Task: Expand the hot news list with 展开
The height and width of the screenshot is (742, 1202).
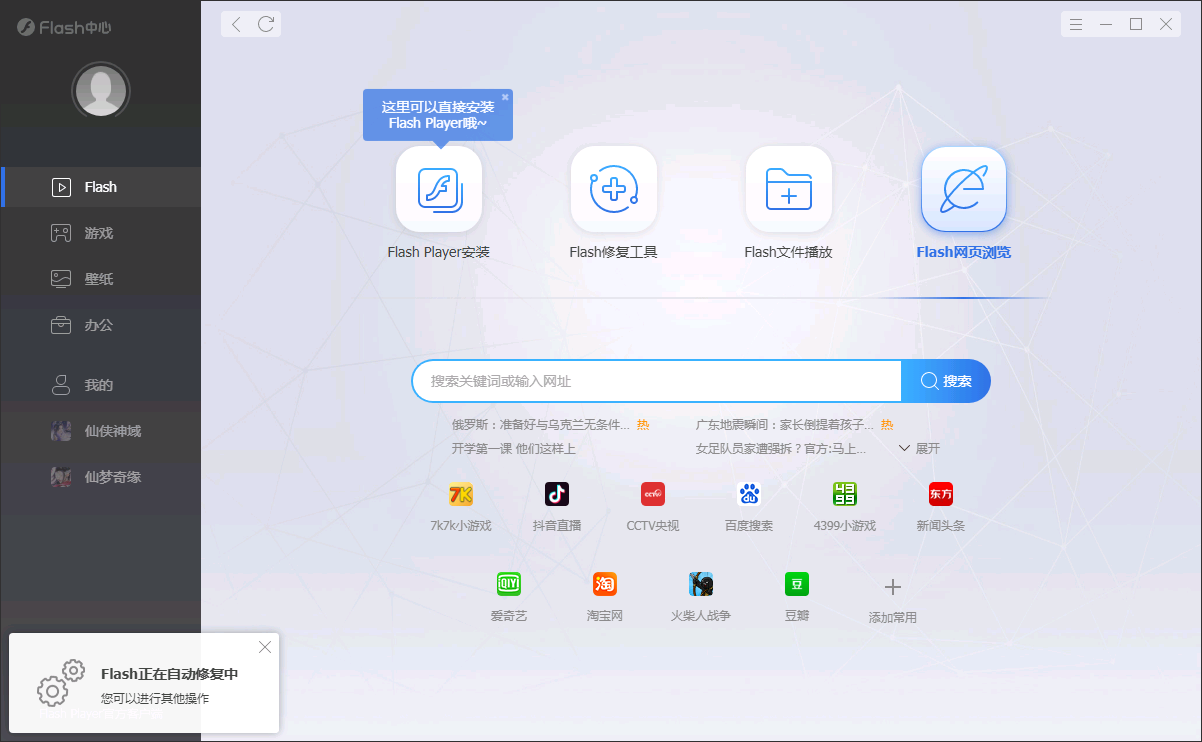Action: 919,449
